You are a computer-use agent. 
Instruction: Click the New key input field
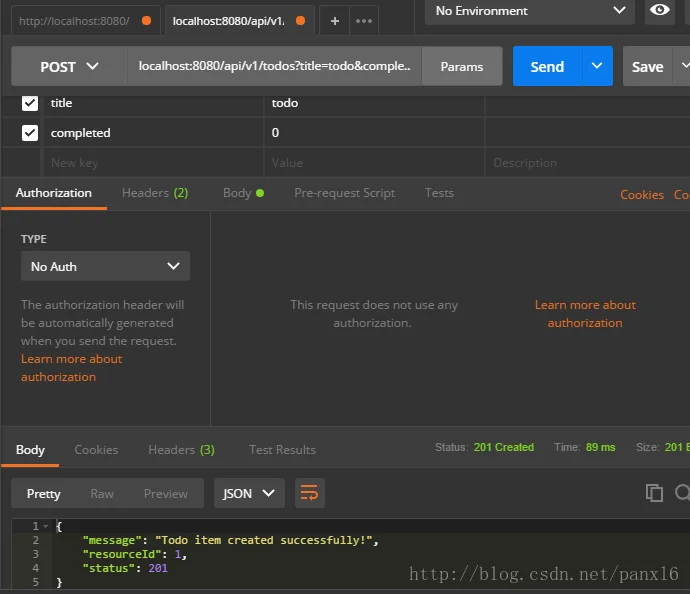click(153, 163)
